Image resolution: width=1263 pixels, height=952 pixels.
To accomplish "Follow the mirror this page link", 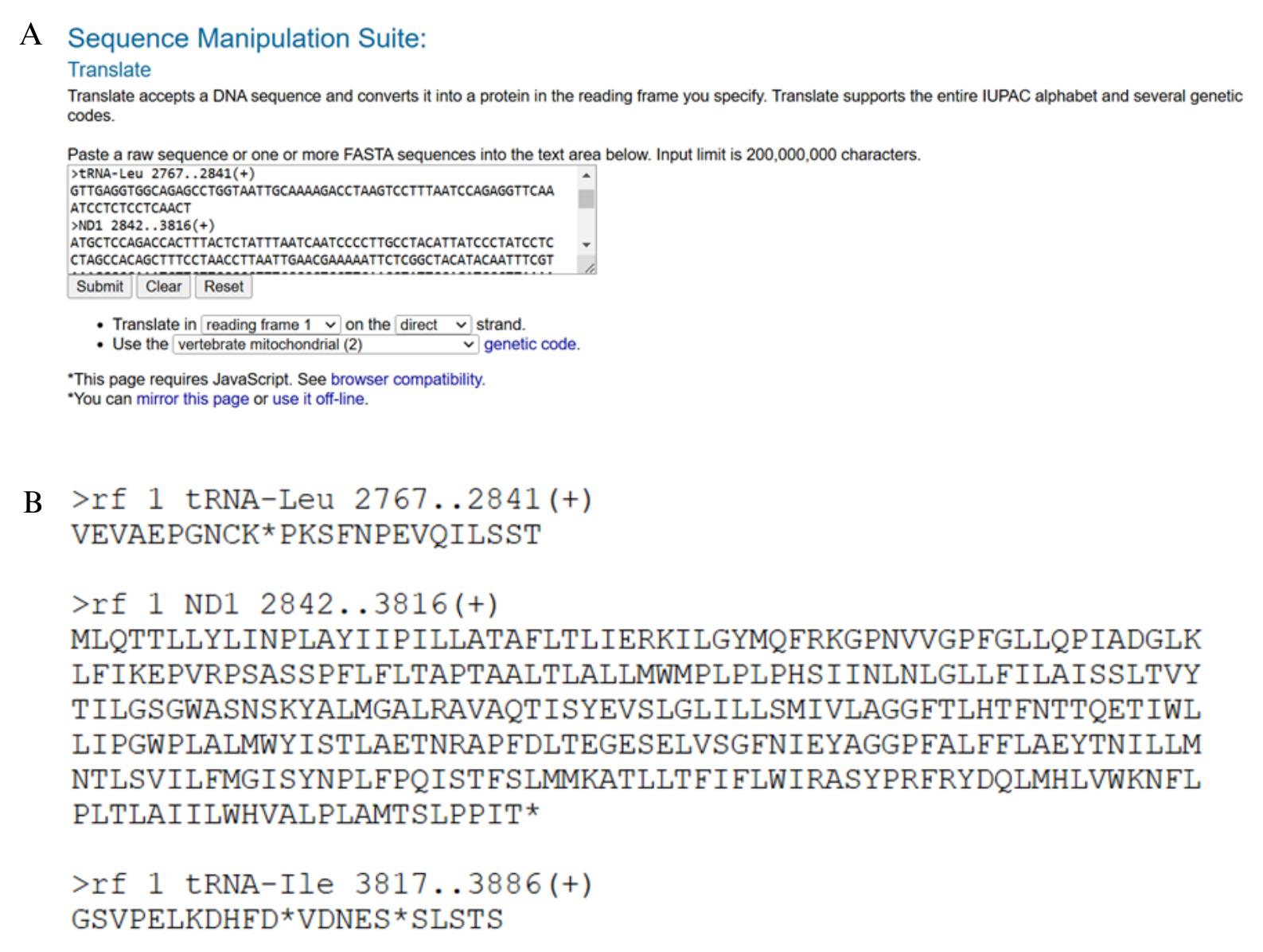I will pos(193,399).
